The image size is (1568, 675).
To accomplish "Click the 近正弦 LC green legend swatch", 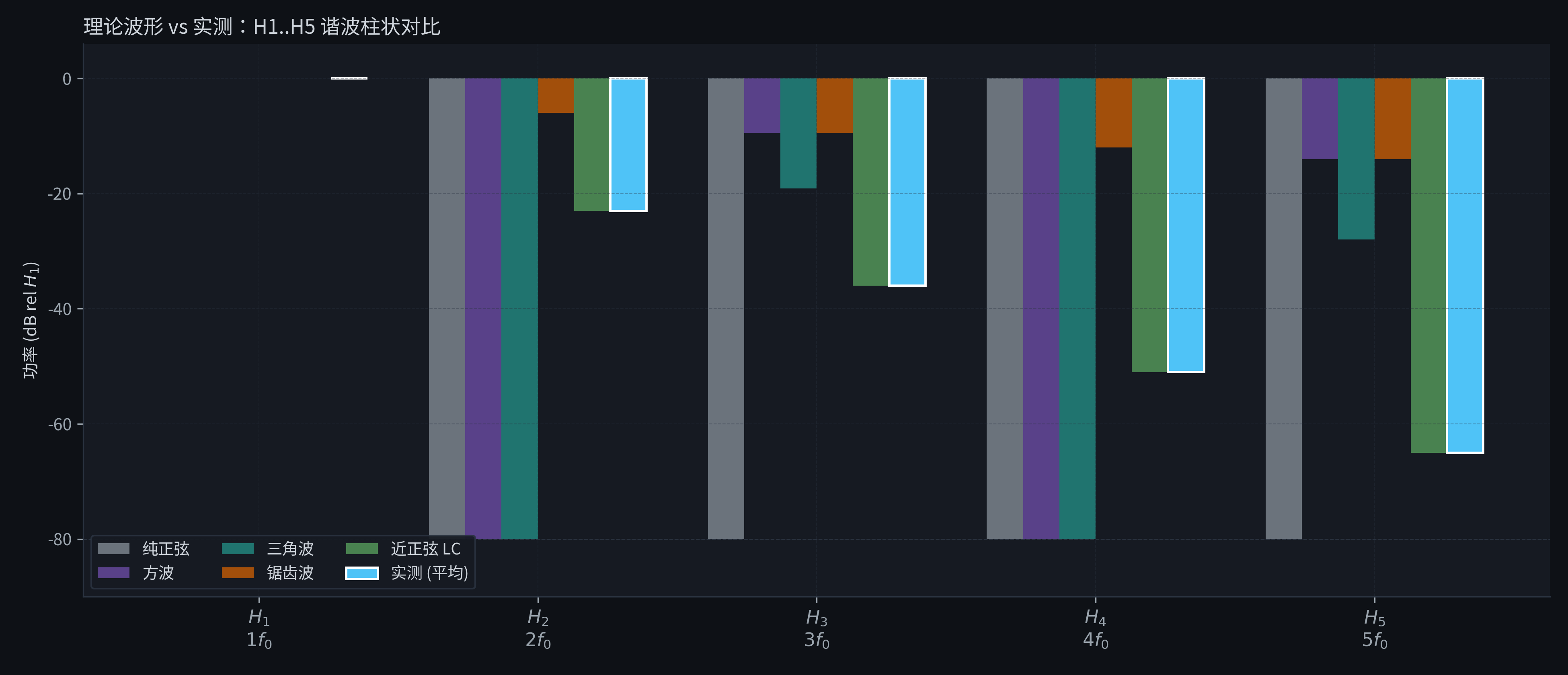I will pos(361,548).
